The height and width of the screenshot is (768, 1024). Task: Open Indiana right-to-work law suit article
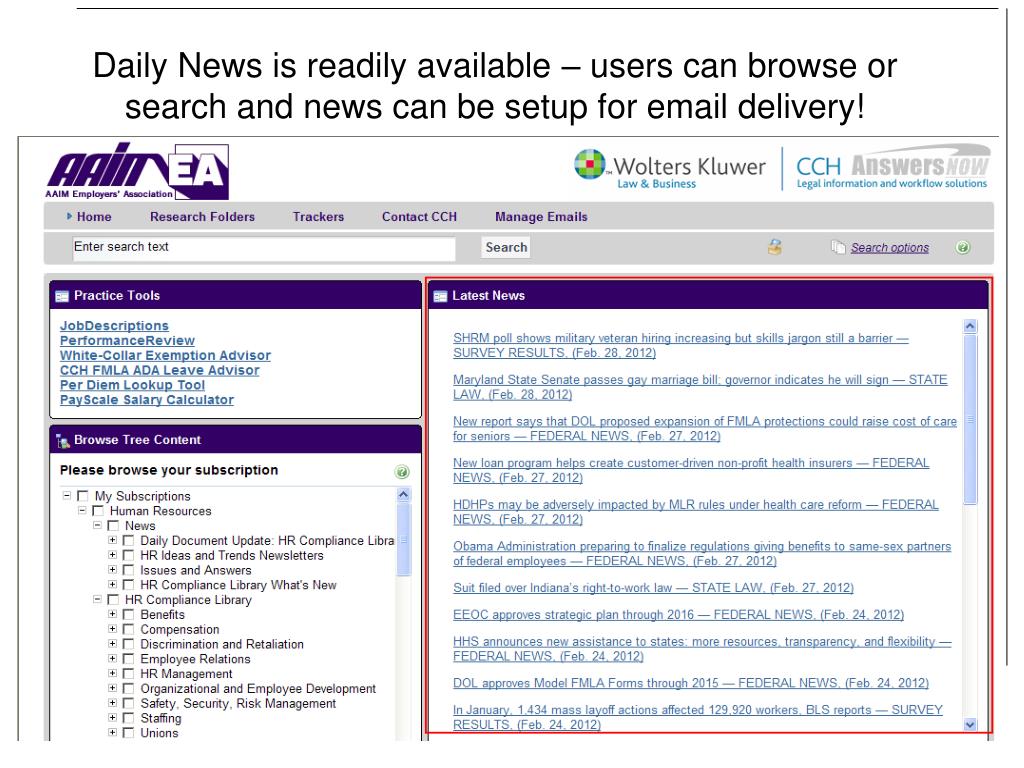point(653,588)
